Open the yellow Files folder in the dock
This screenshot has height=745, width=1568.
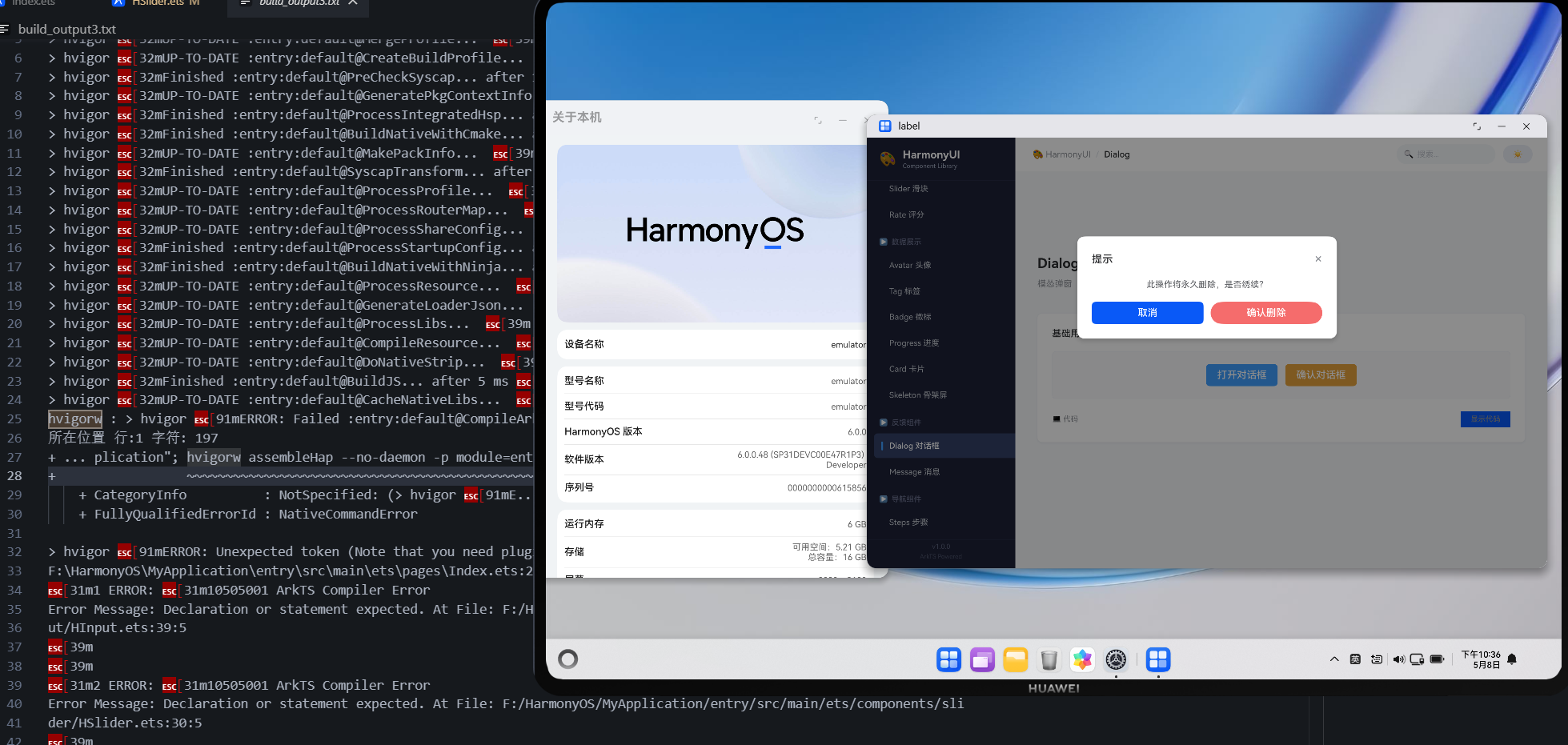pyautogui.click(x=1016, y=659)
